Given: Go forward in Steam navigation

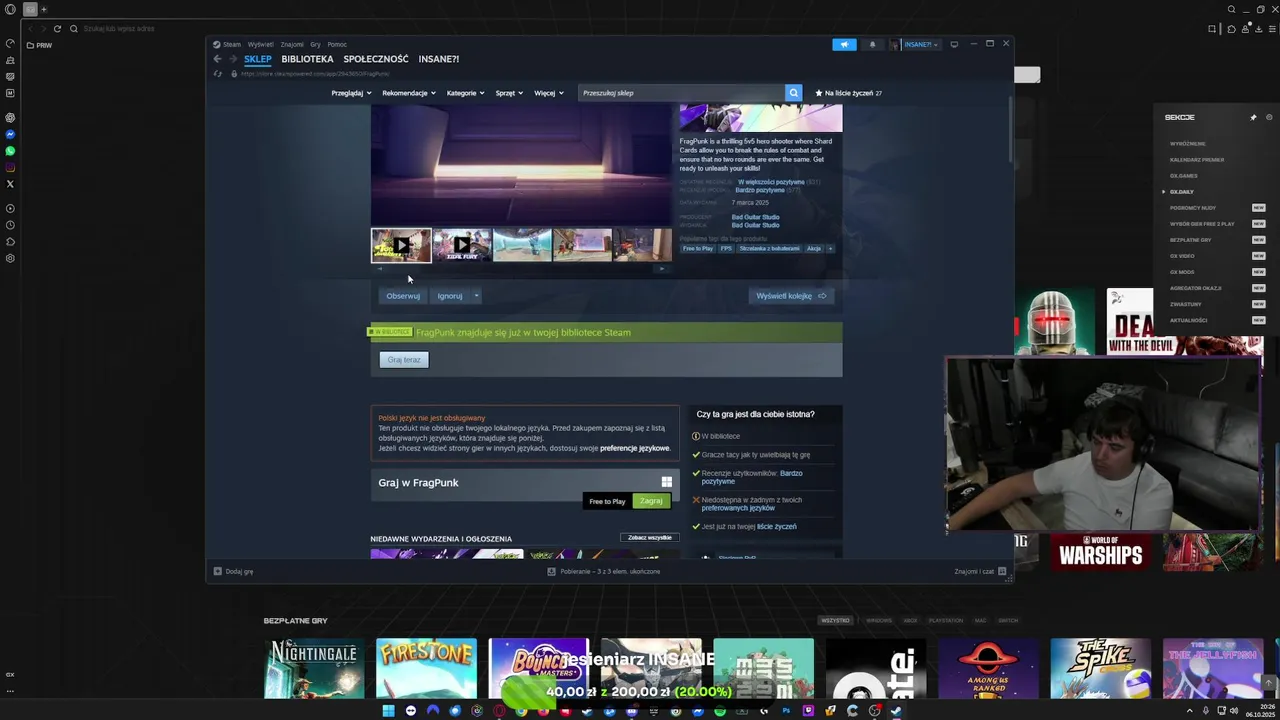Looking at the screenshot, I should click(232, 59).
